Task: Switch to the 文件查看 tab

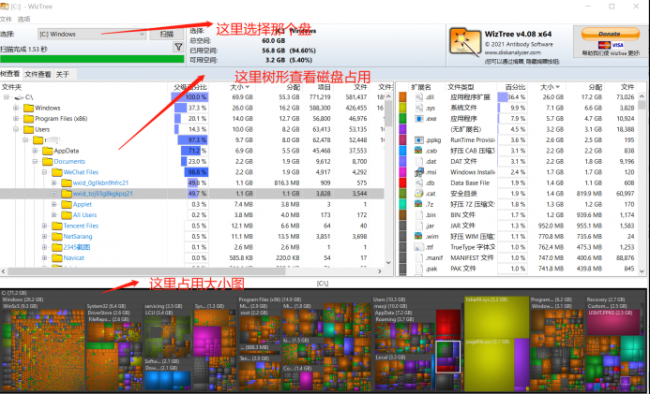Action: pyautogui.click(x=38, y=74)
